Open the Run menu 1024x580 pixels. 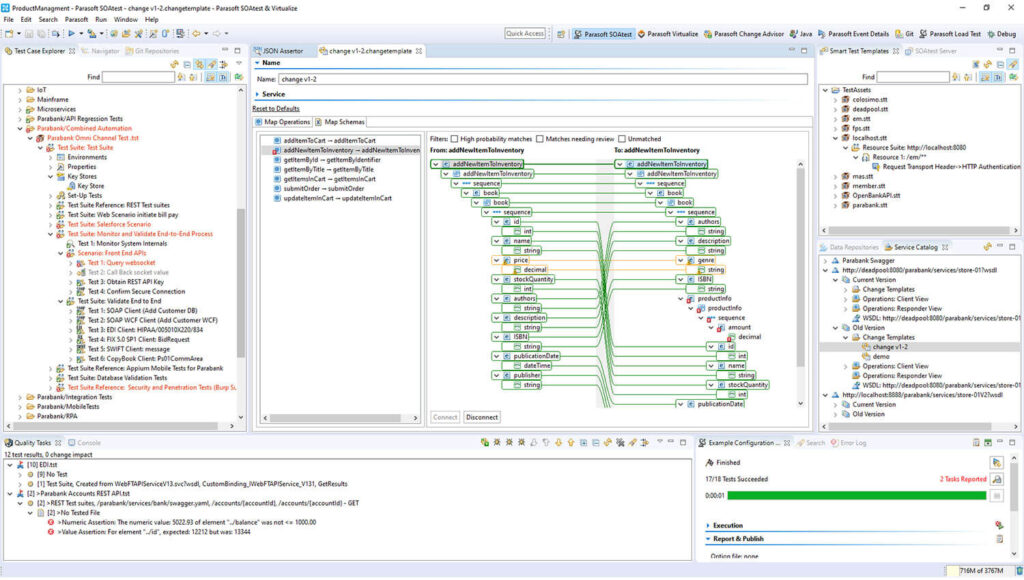101,20
